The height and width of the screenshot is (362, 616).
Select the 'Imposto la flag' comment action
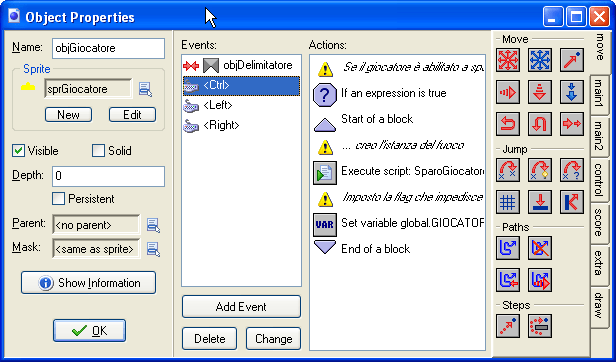(x=398, y=198)
